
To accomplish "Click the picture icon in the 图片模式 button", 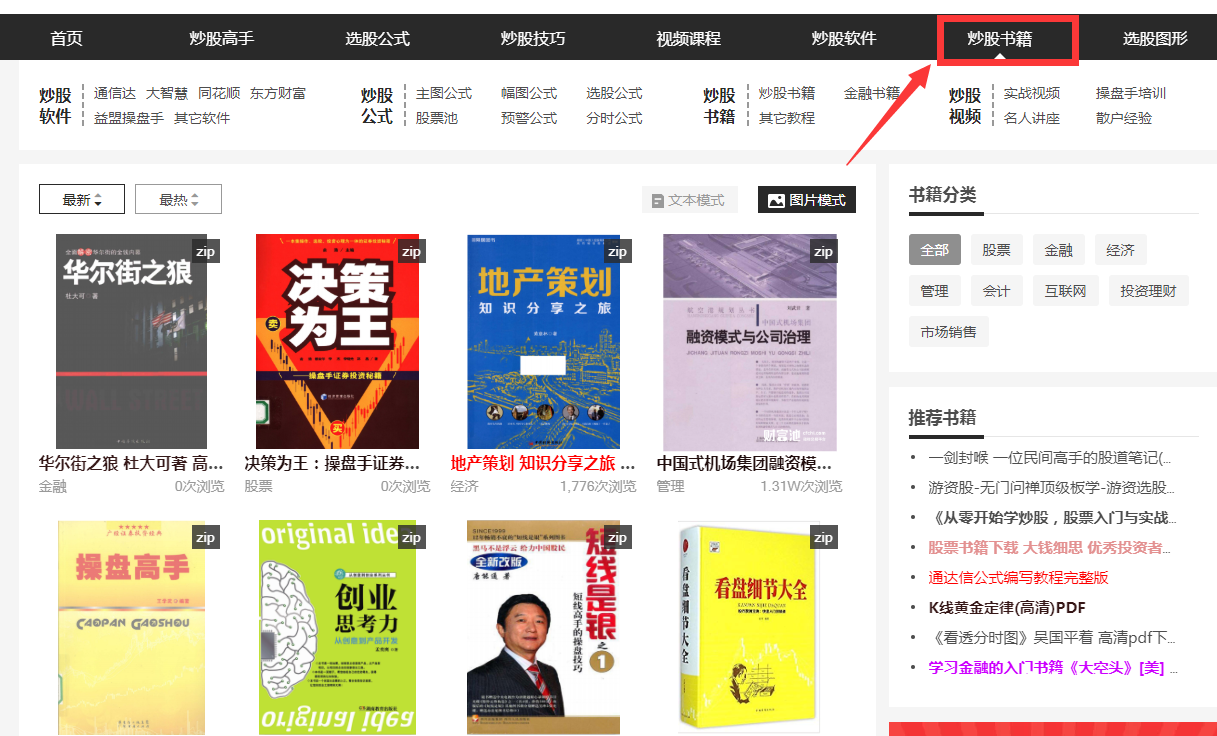I will point(776,199).
